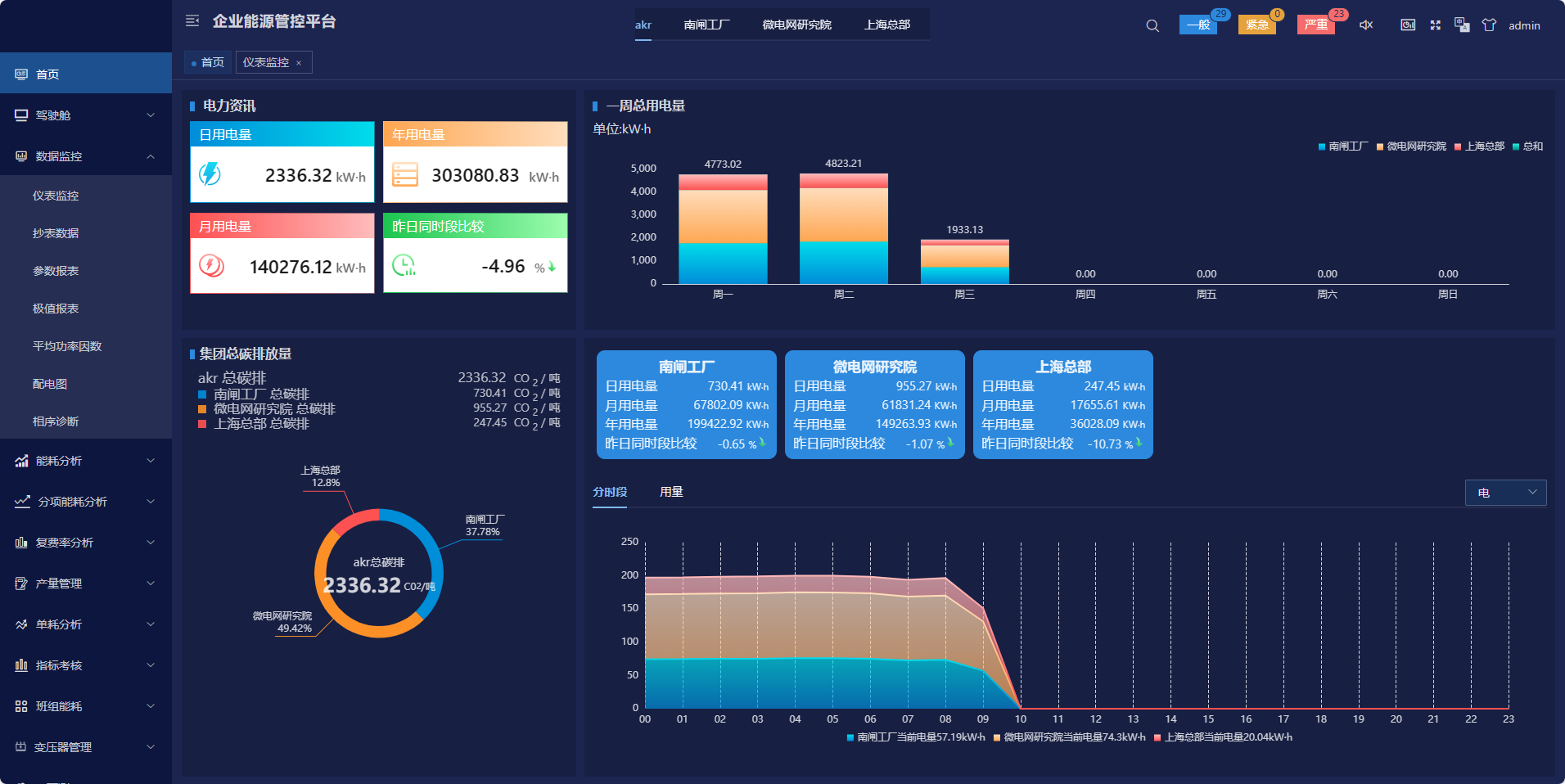Click orange 微电网研究院 donut chart segment
The width and height of the screenshot is (1565, 784).
coord(336,611)
